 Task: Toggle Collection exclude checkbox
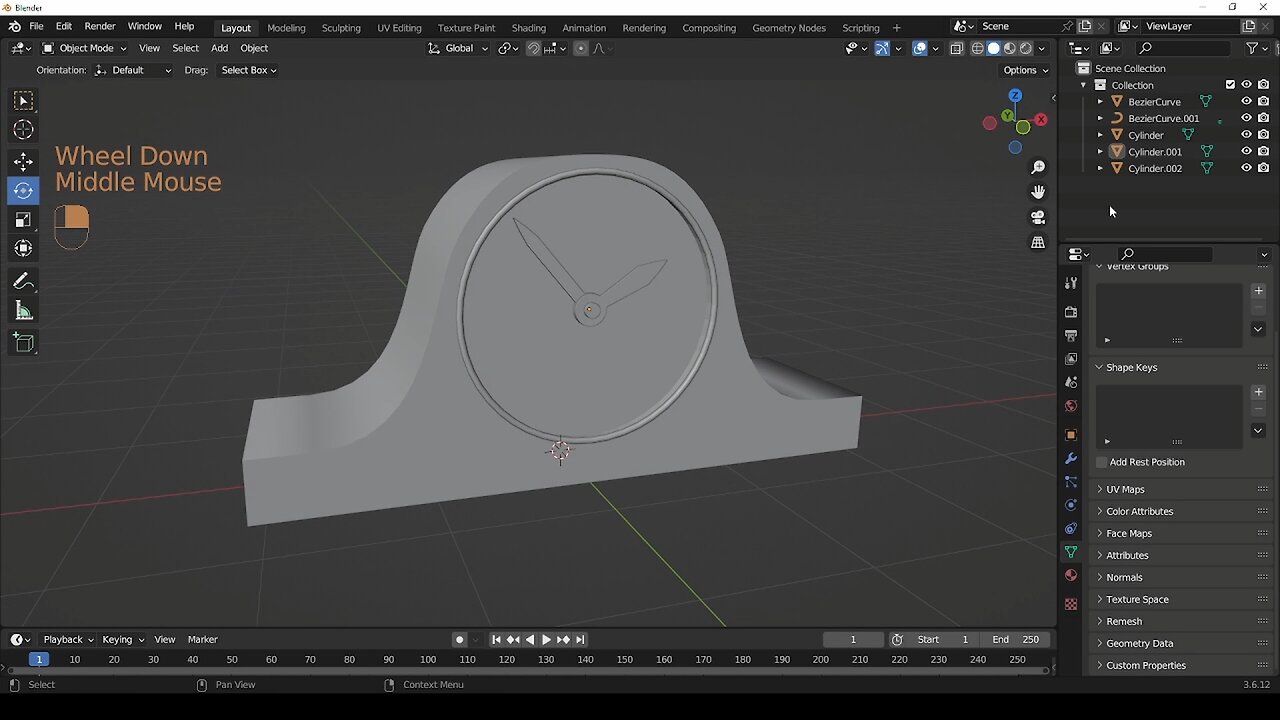tap(1230, 85)
